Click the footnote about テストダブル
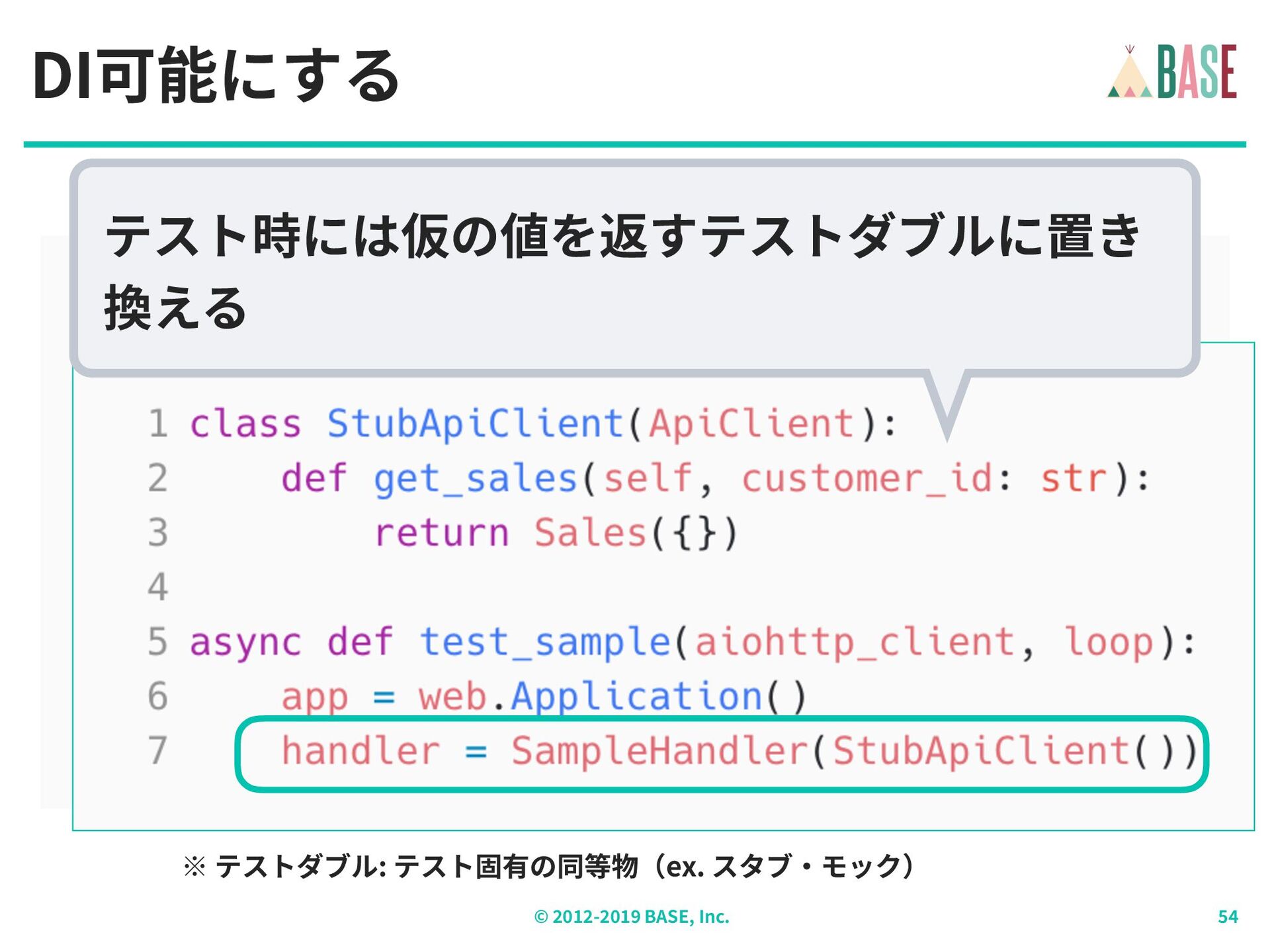This screenshot has width=1270, height=952. [x=549, y=866]
